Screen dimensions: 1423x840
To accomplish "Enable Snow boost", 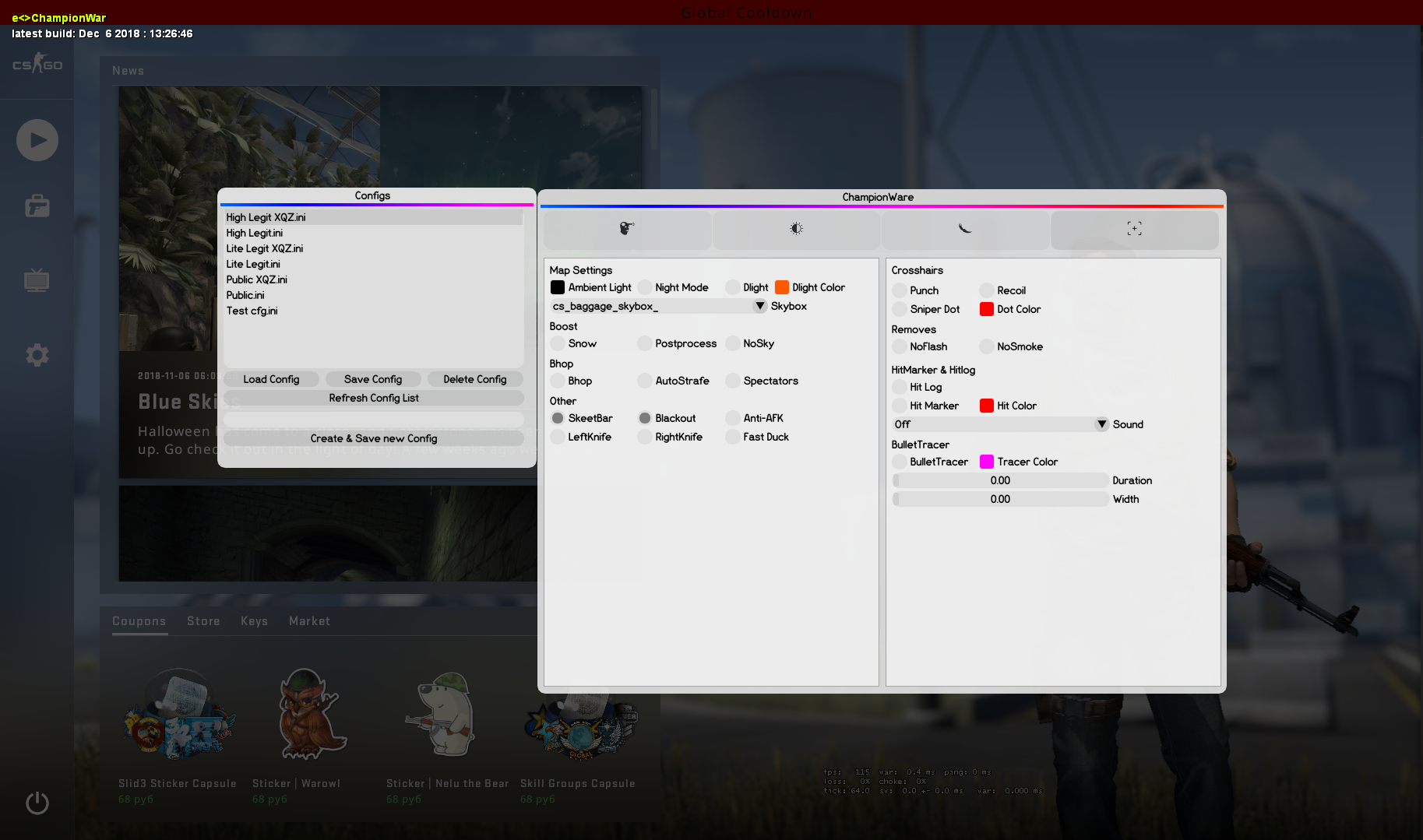I will tap(558, 343).
